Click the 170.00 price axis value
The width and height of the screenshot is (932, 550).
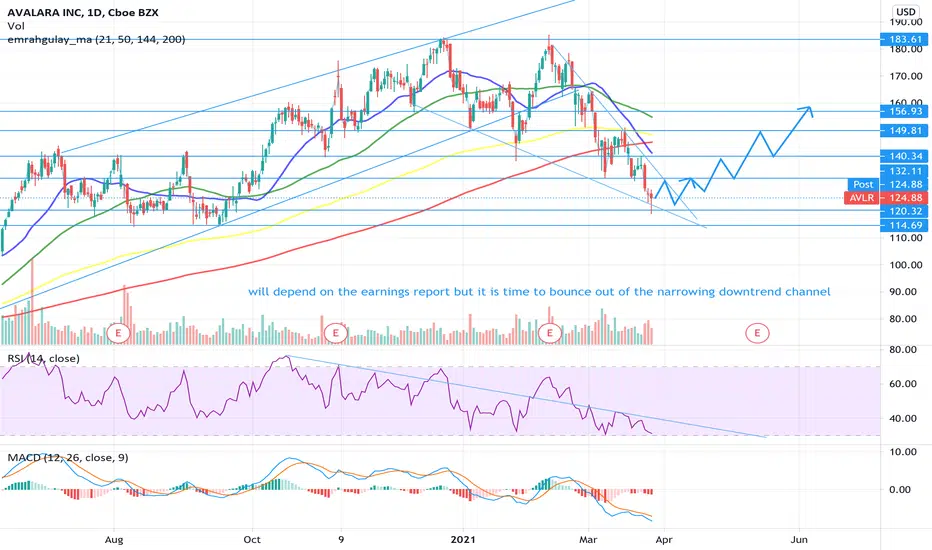coord(906,76)
